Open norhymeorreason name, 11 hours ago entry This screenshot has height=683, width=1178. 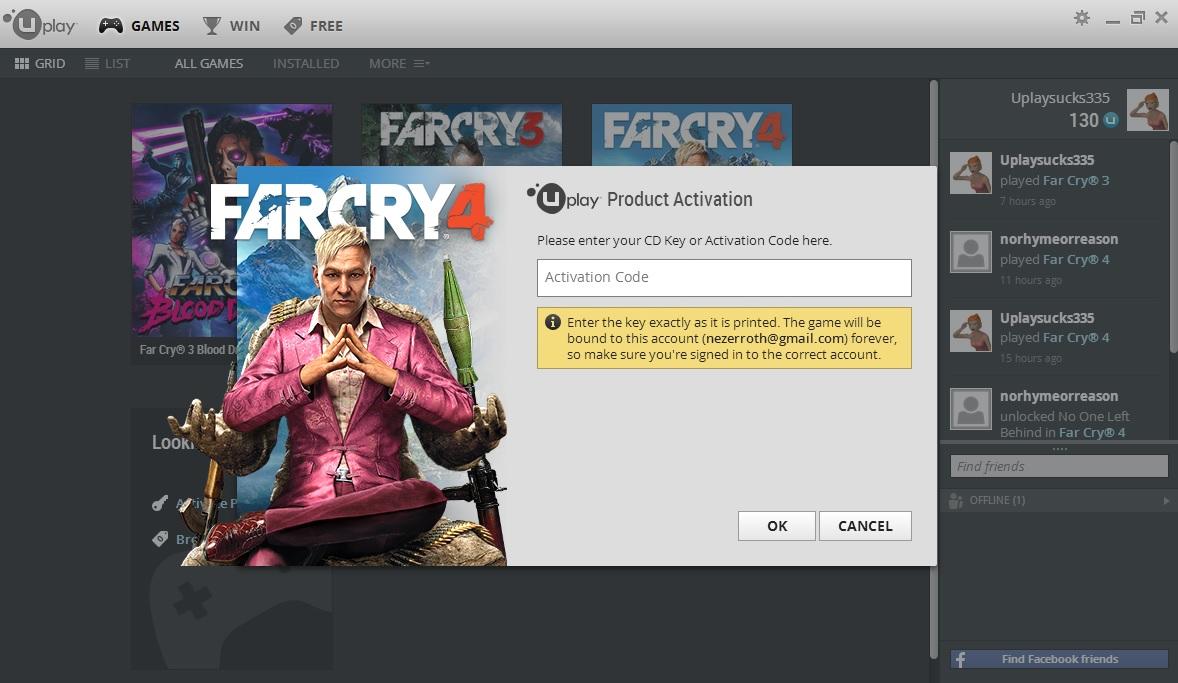(1059, 239)
